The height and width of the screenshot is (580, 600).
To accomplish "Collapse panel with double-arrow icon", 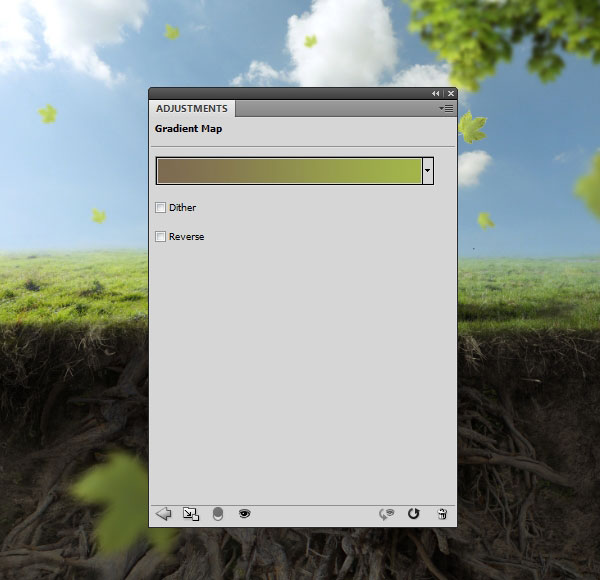I will [x=435, y=93].
